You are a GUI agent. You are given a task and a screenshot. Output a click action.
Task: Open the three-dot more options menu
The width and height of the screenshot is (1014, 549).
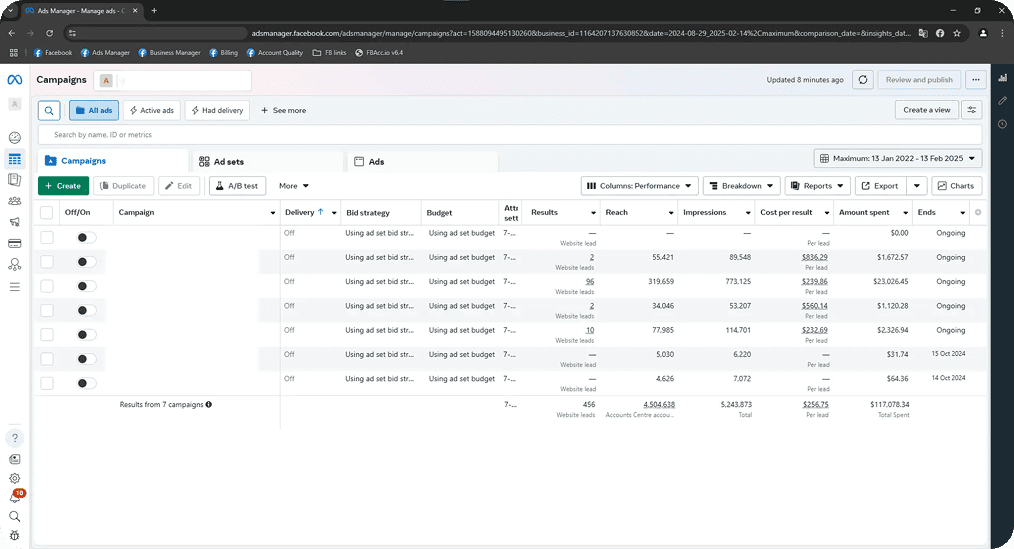(x=975, y=80)
